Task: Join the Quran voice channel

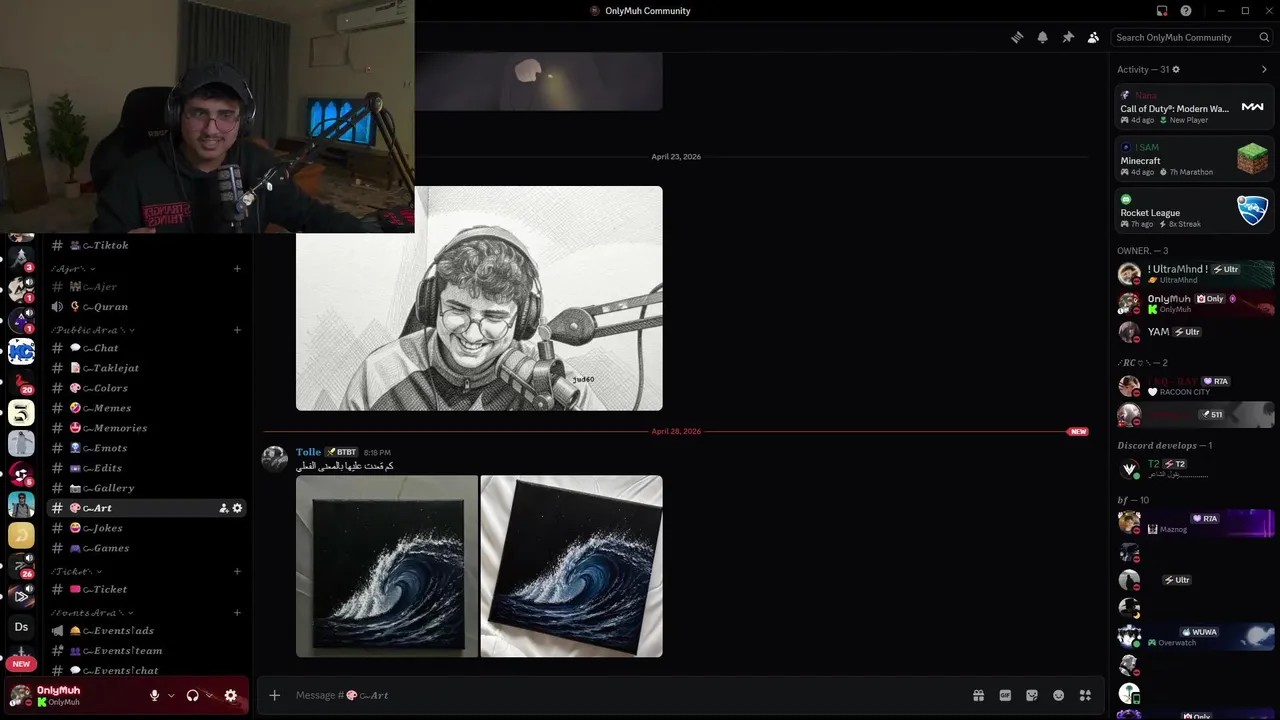Action: [x=147, y=307]
